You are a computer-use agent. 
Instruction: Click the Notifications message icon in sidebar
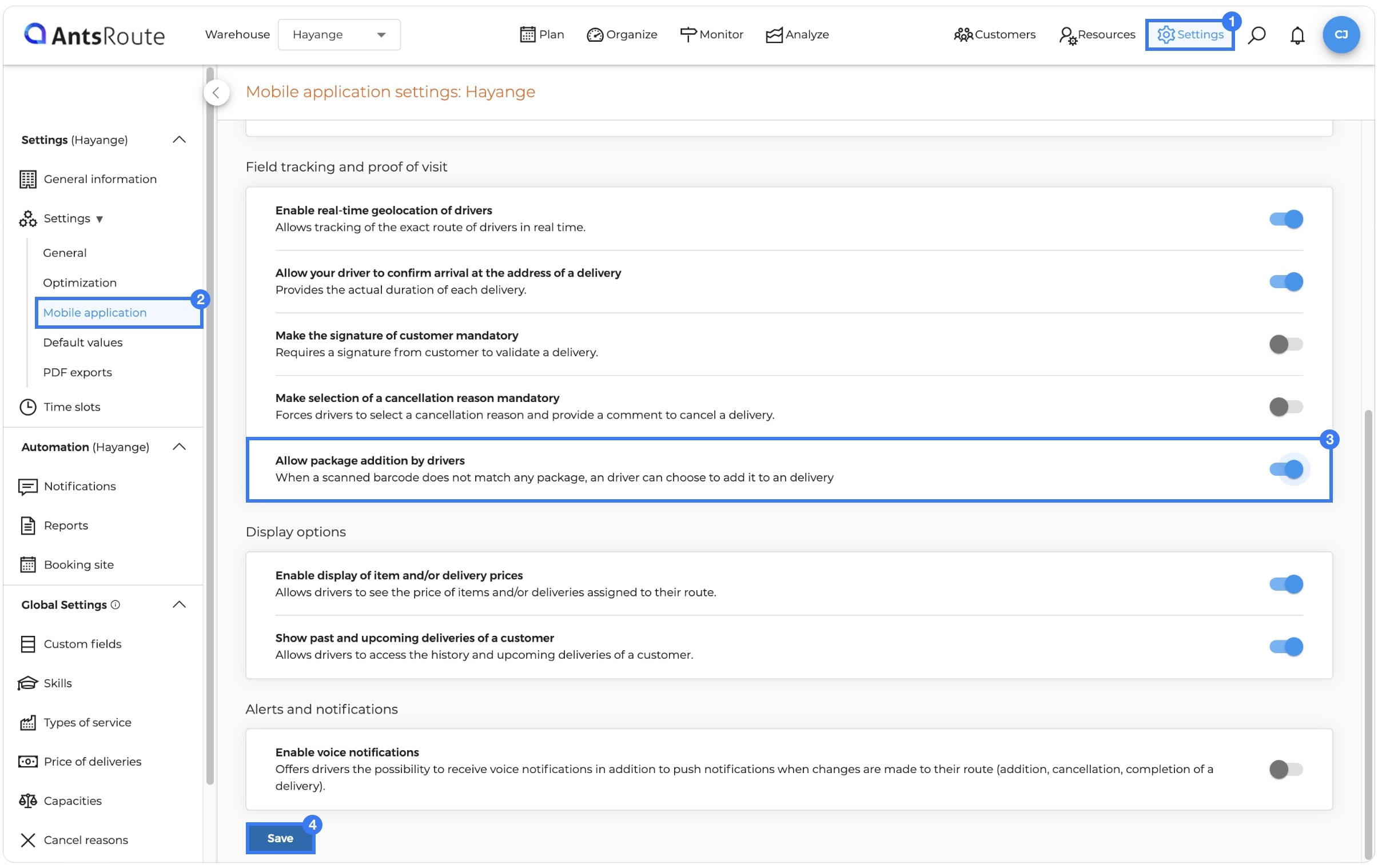[x=27, y=487]
